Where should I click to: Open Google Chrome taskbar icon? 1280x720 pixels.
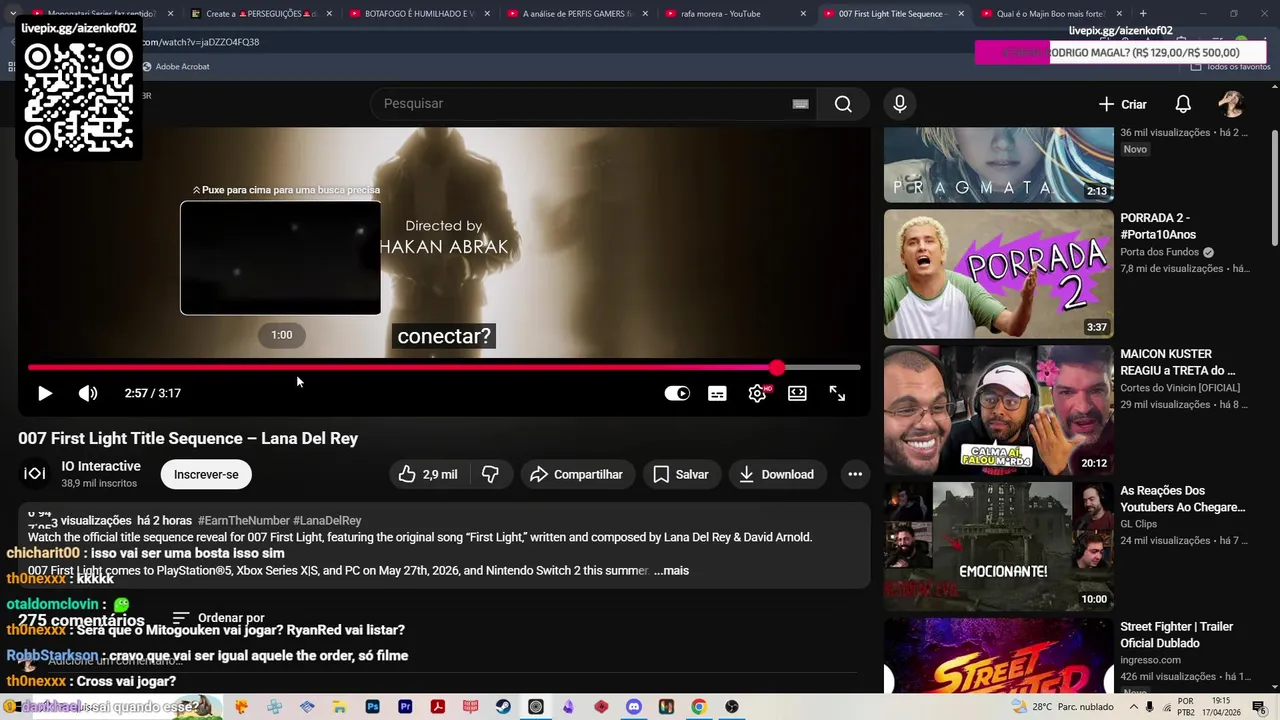coord(698,707)
